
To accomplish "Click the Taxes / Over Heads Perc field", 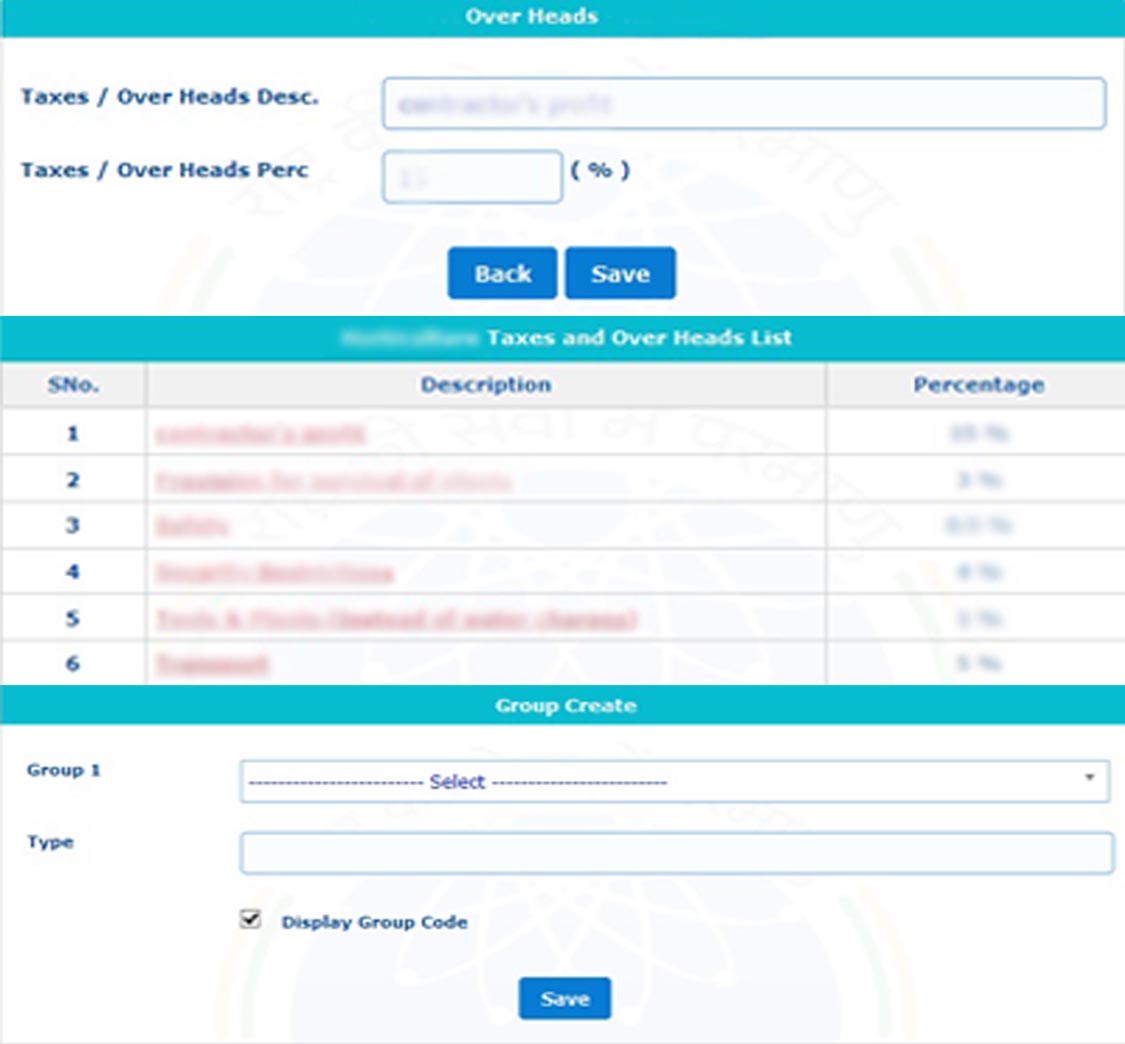I will (x=472, y=177).
